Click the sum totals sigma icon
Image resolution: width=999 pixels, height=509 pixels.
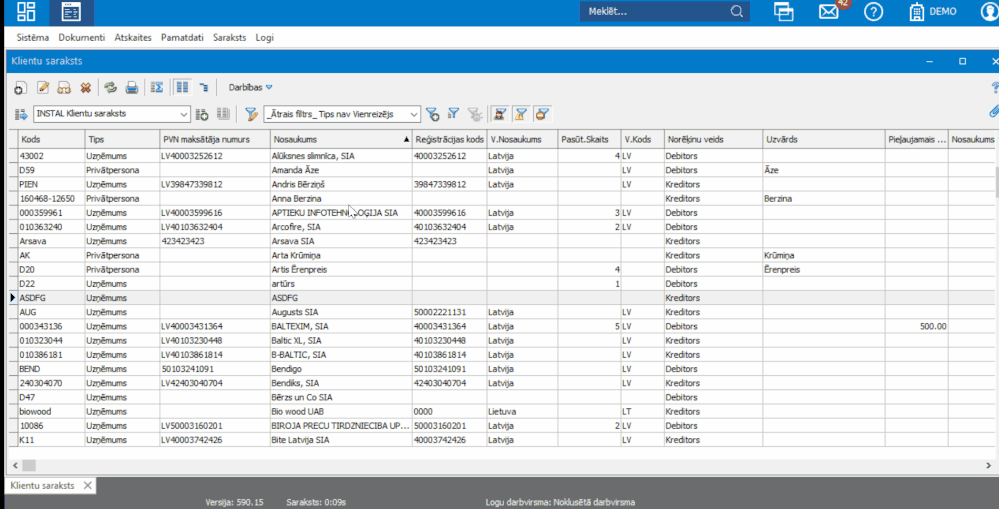(x=157, y=88)
